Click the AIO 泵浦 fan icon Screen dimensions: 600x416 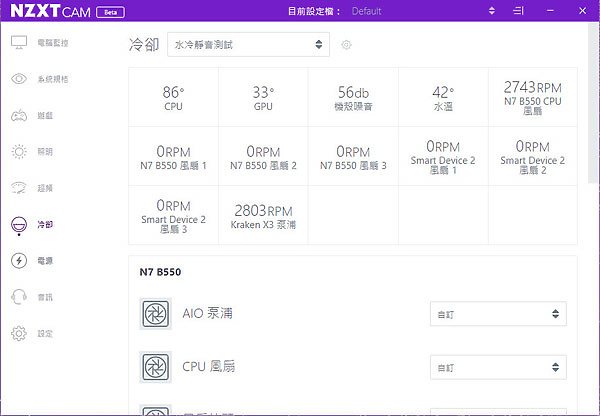[x=155, y=313]
